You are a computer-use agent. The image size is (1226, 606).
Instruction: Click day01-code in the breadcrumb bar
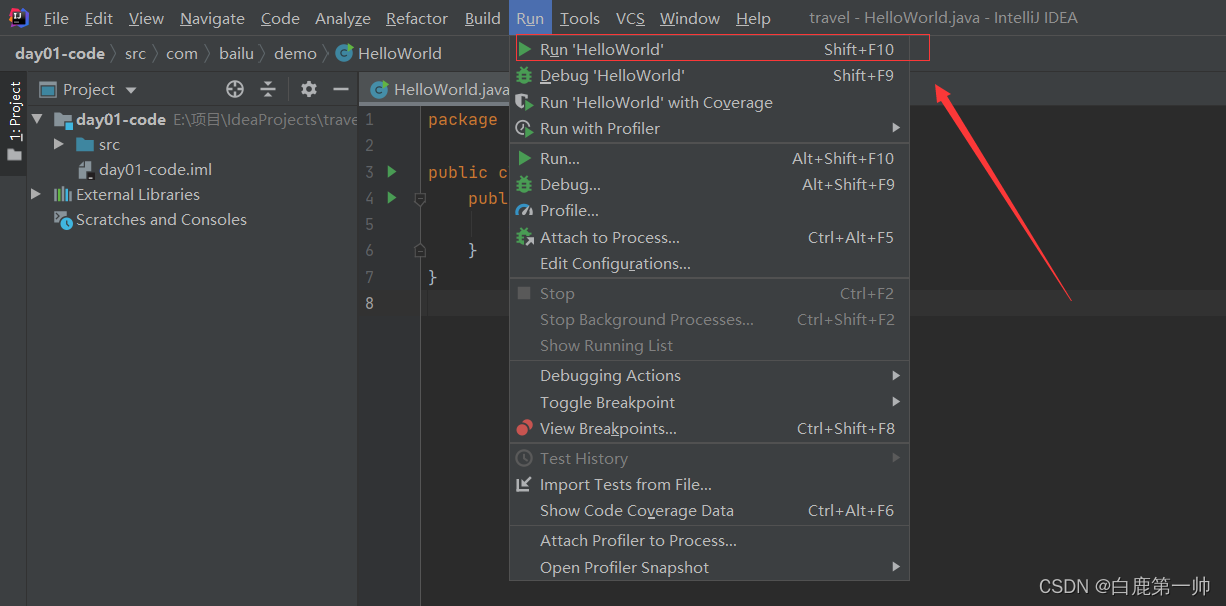coord(60,53)
